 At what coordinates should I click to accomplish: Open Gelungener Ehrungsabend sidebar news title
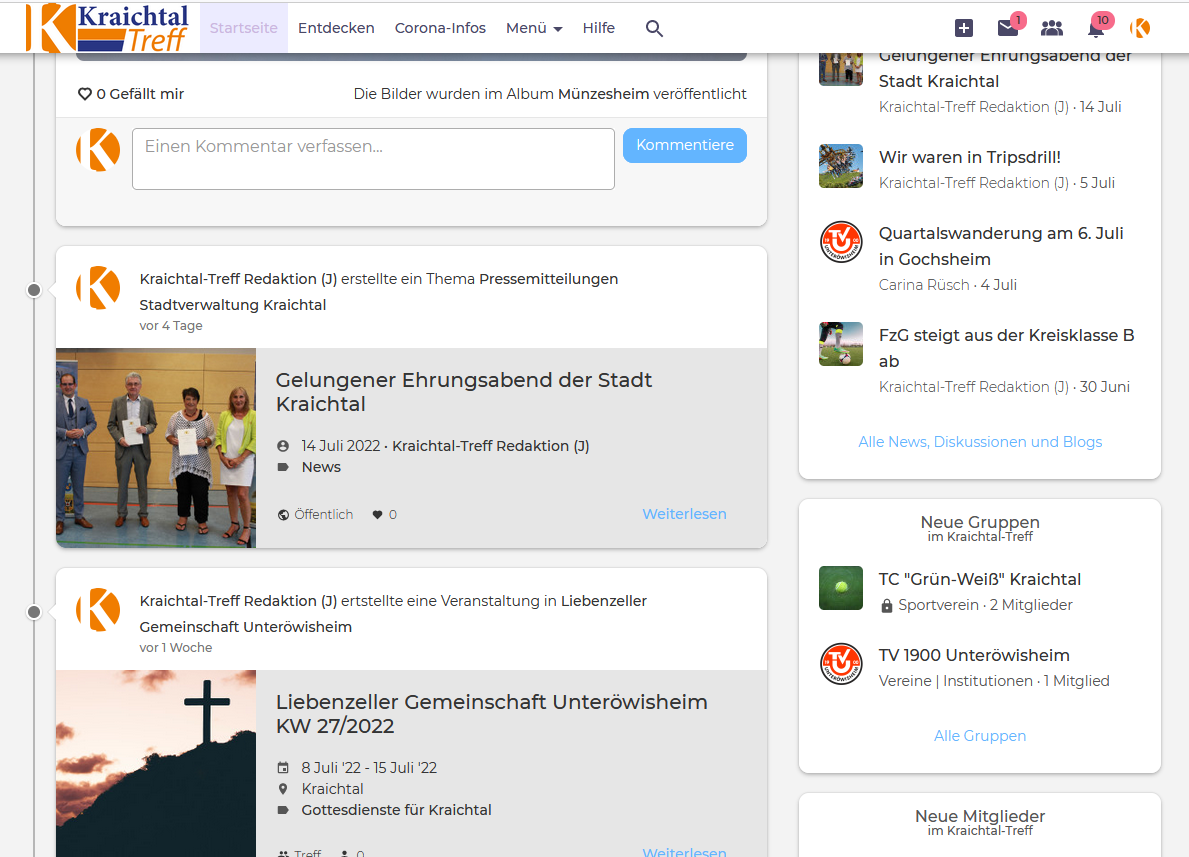1005,68
